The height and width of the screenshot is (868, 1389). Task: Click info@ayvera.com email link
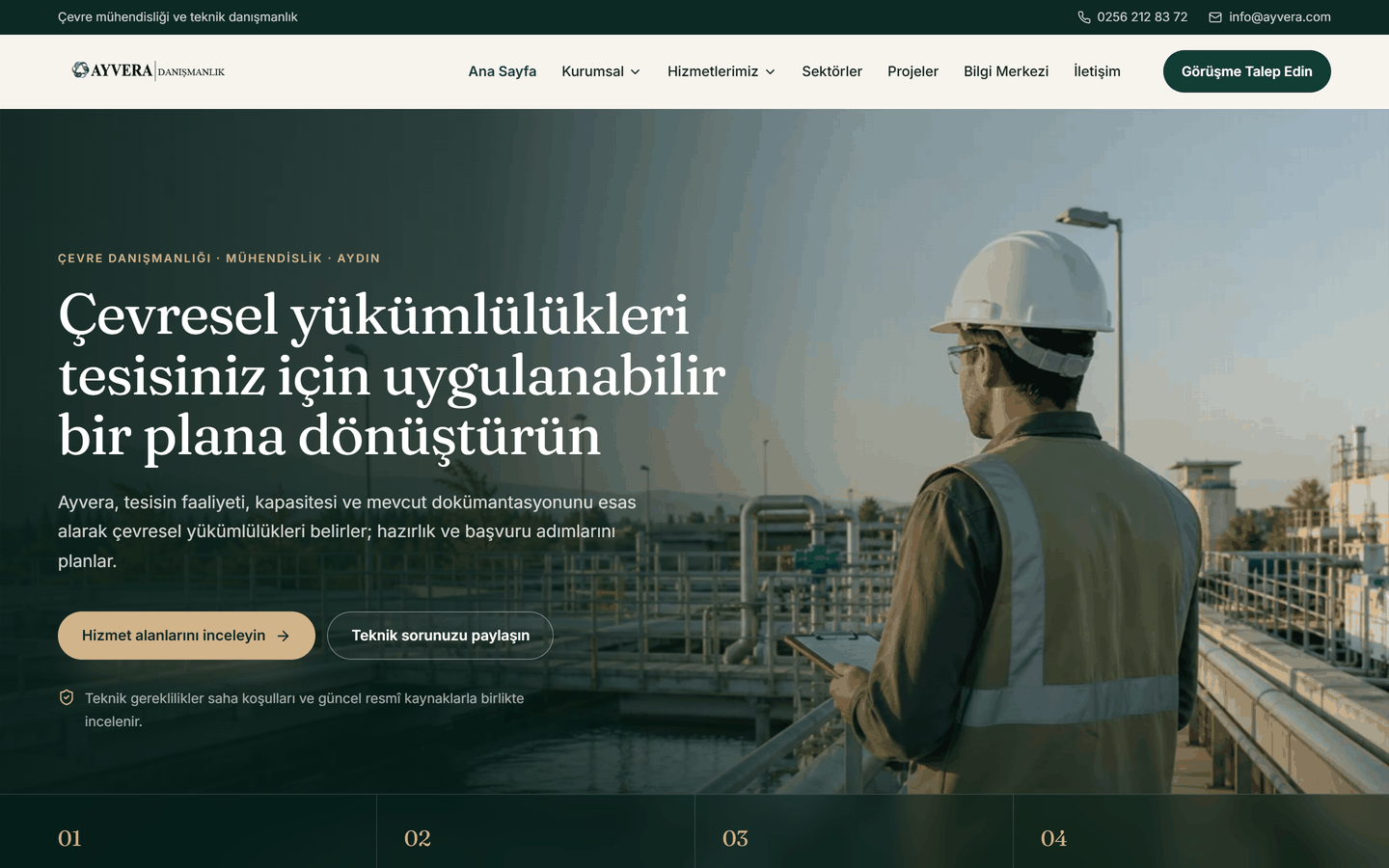1280,17
